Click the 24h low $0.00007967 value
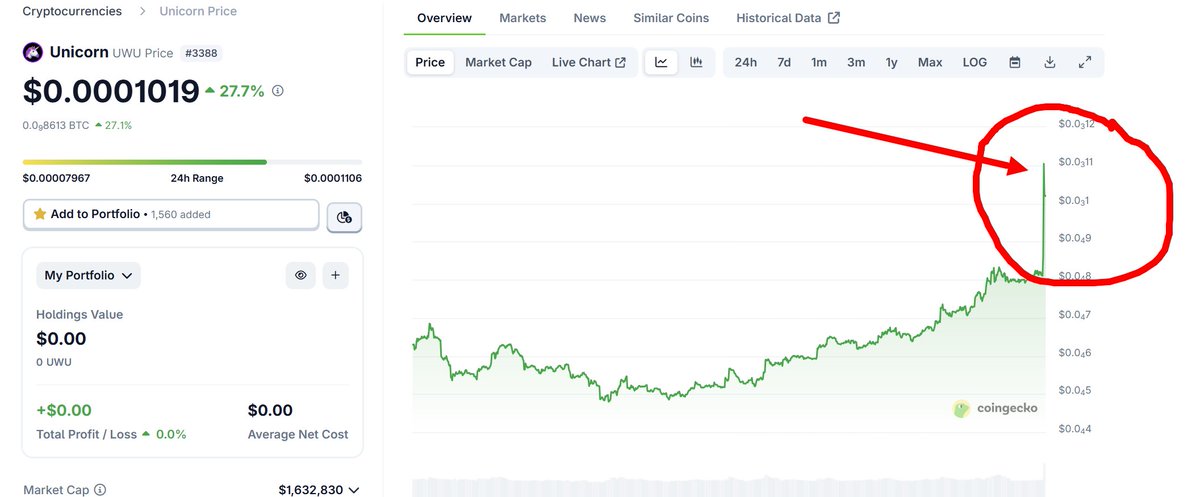Image resolution: width=1200 pixels, height=497 pixels. pyautogui.click(x=57, y=178)
